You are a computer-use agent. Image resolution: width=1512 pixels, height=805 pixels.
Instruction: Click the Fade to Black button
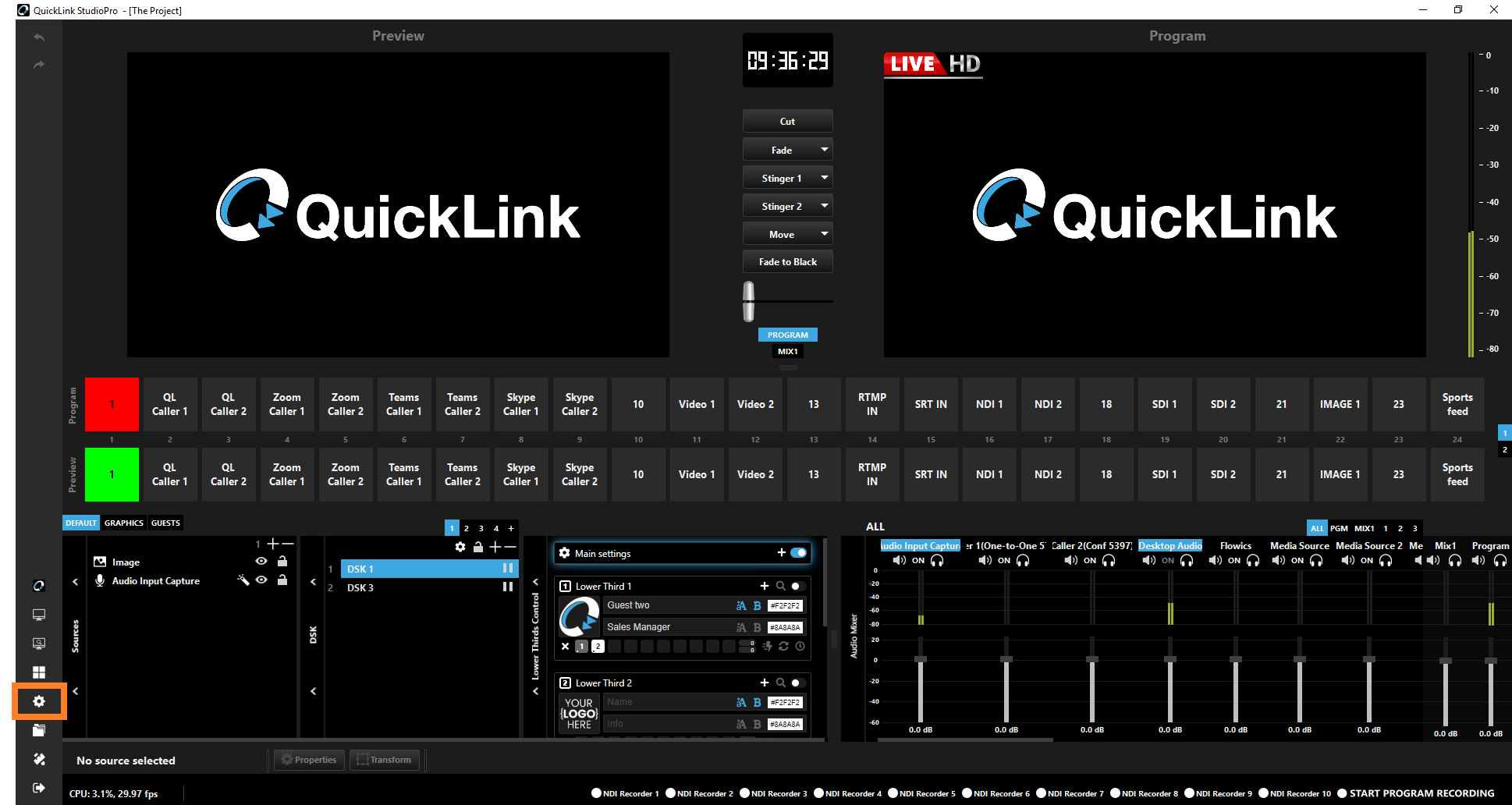coord(787,262)
